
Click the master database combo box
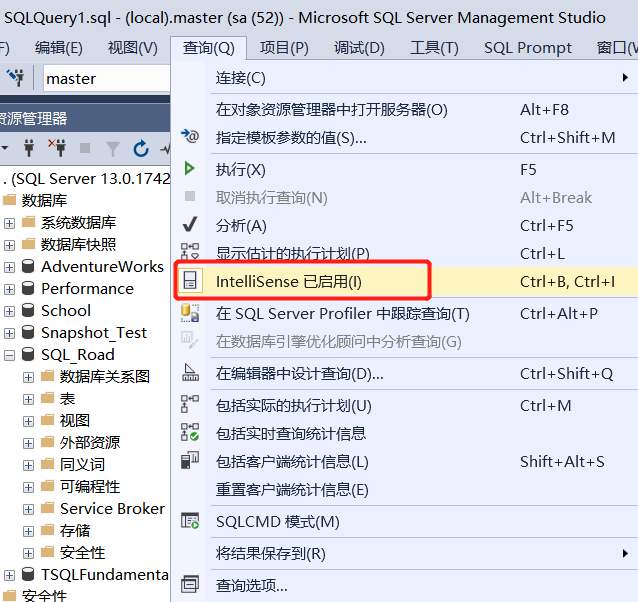107,78
